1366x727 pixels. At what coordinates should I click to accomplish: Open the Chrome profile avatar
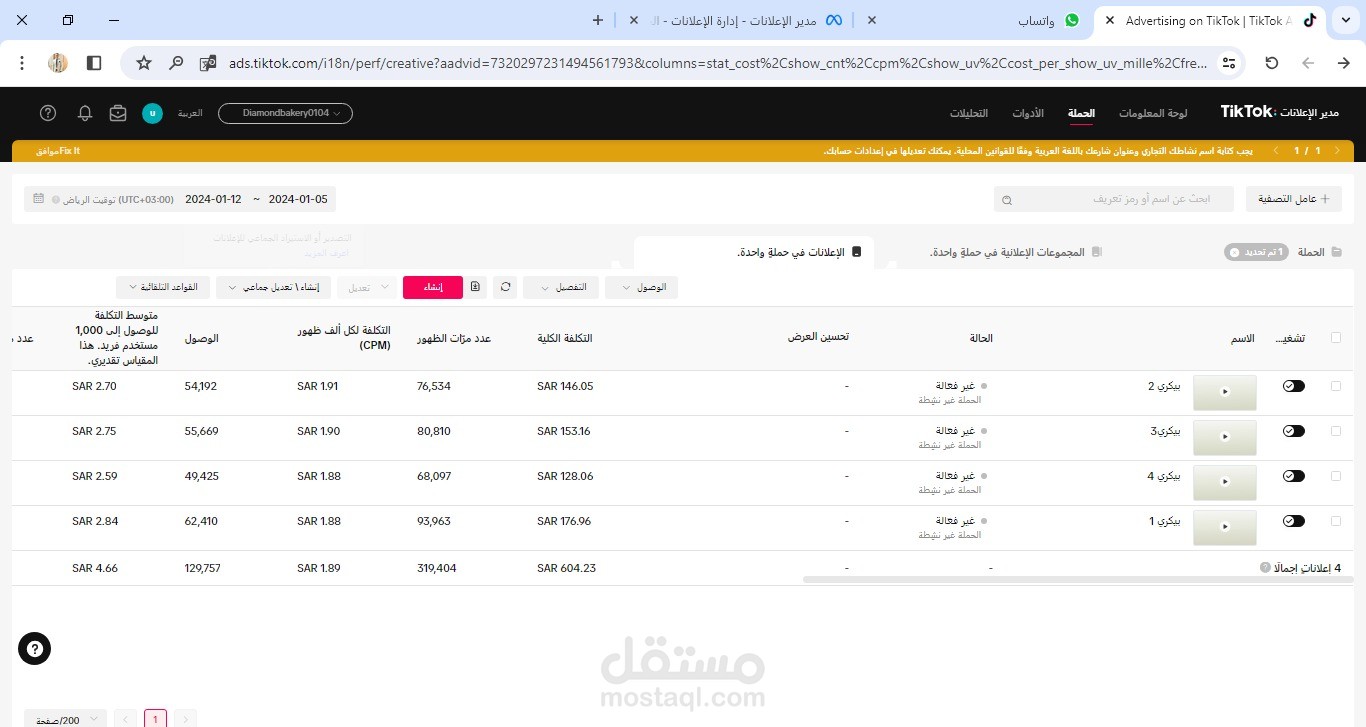(58, 63)
